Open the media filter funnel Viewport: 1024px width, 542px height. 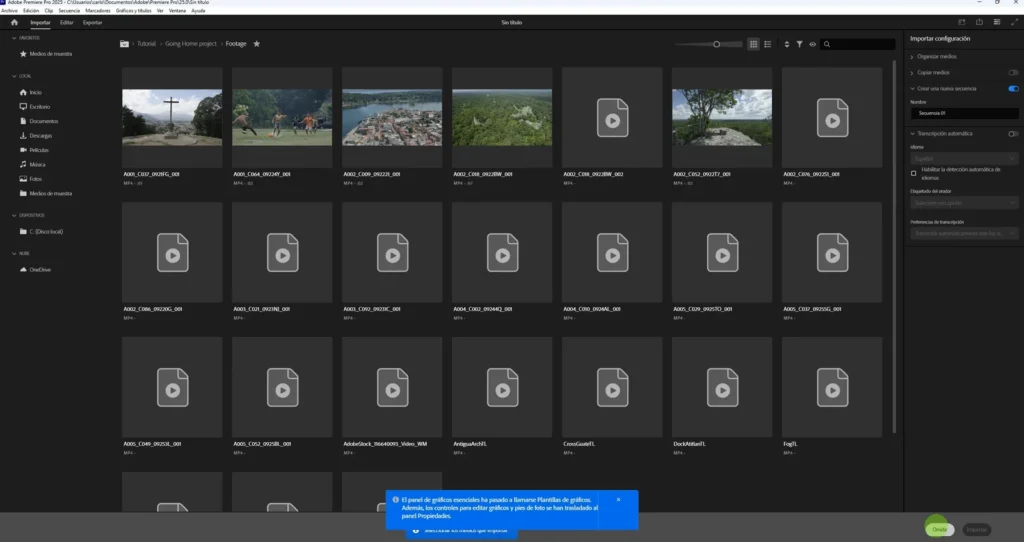799,44
